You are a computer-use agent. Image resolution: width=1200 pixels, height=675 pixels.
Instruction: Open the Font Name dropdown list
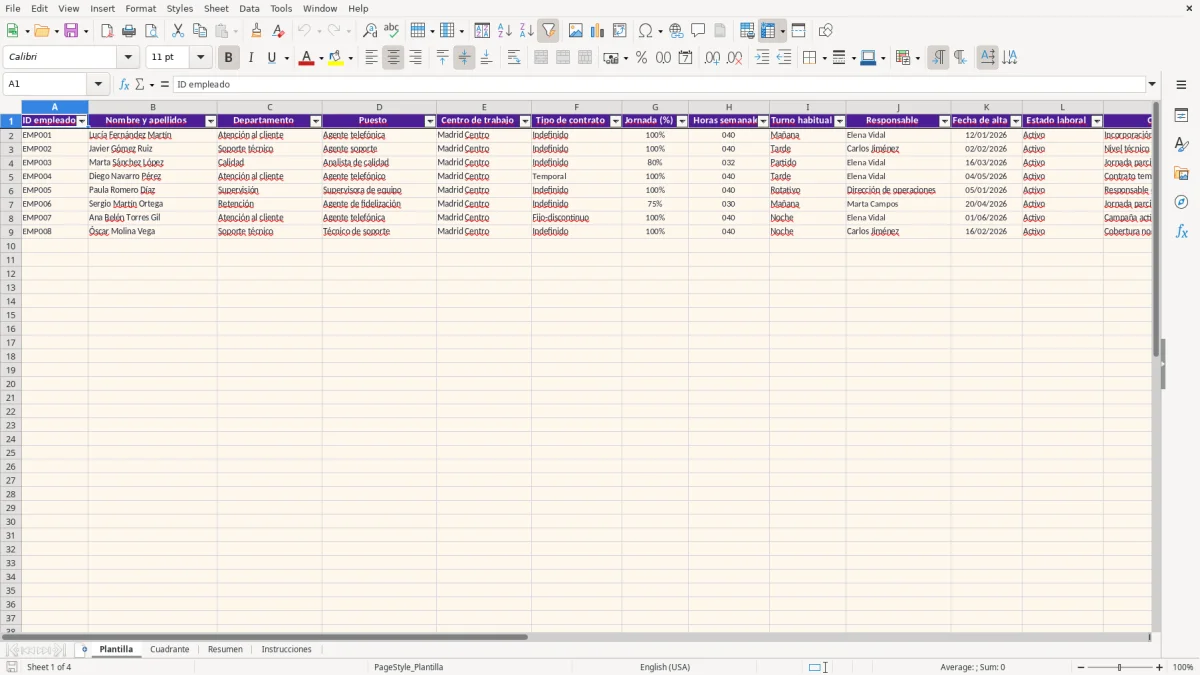pyautogui.click(x=128, y=58)
